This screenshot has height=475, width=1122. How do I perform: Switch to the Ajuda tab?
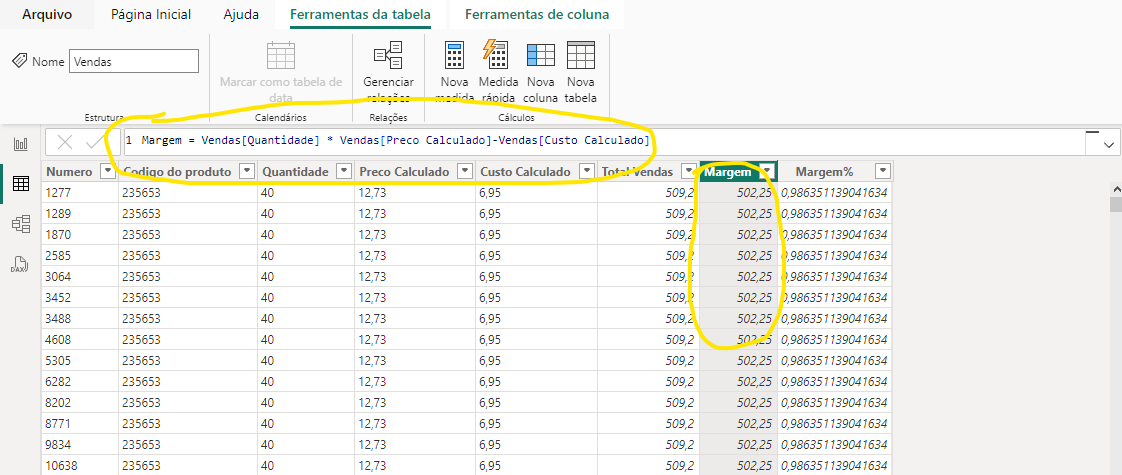(241, 14)
